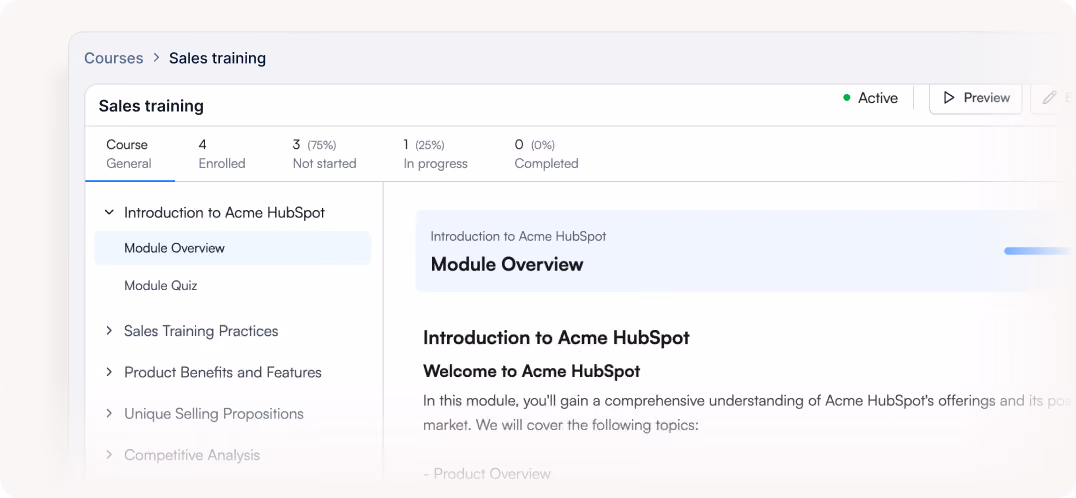Click the pencil edit icon
The width and height of the screenshot is (1076, 498).
(1049, 98)
